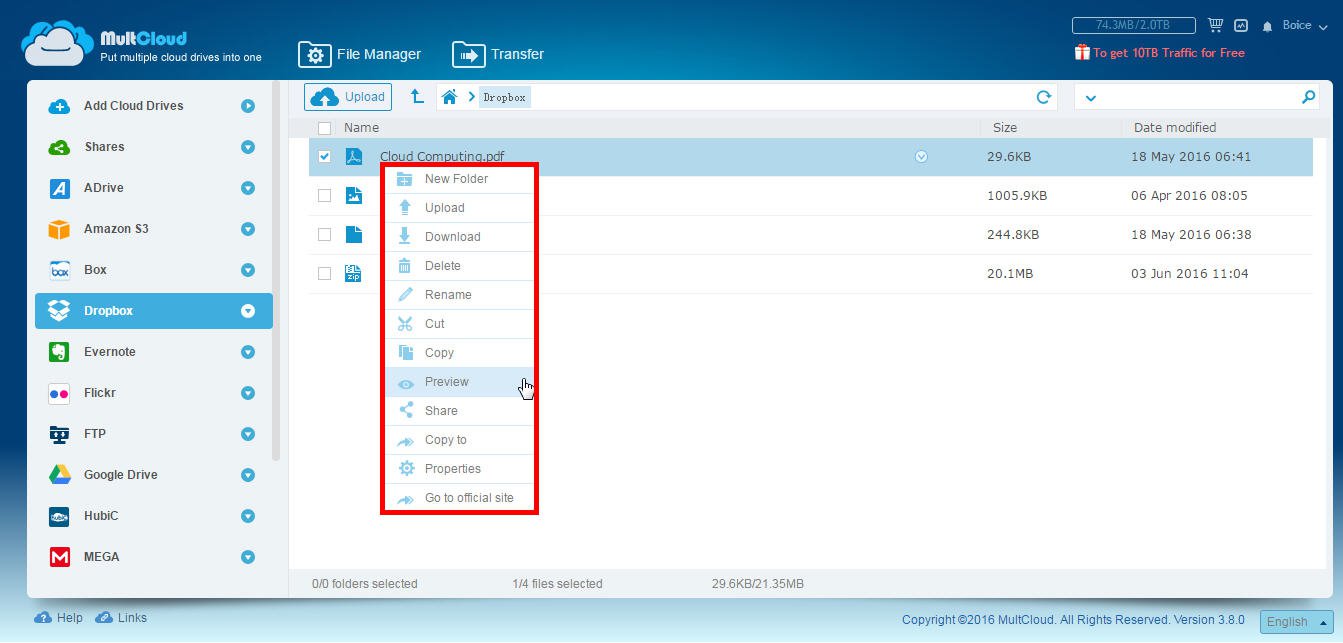Open the Boice account dropdown
The image size is (1343, 643).
click(x=1305, y=26)
